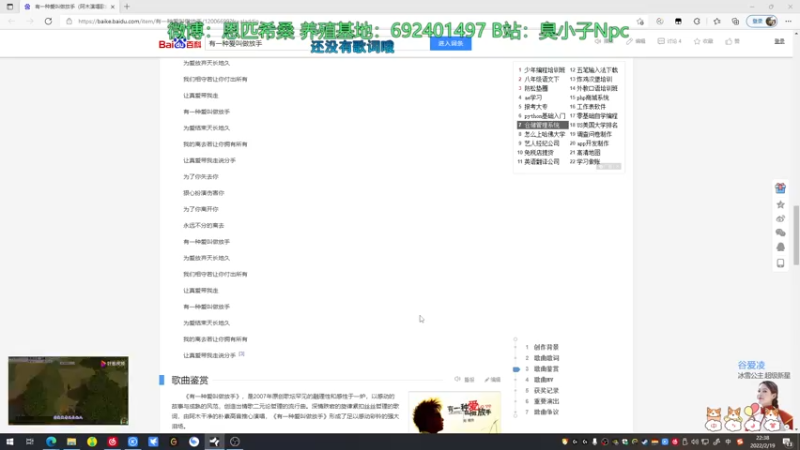Open a new browser tab

coord(127,7)
